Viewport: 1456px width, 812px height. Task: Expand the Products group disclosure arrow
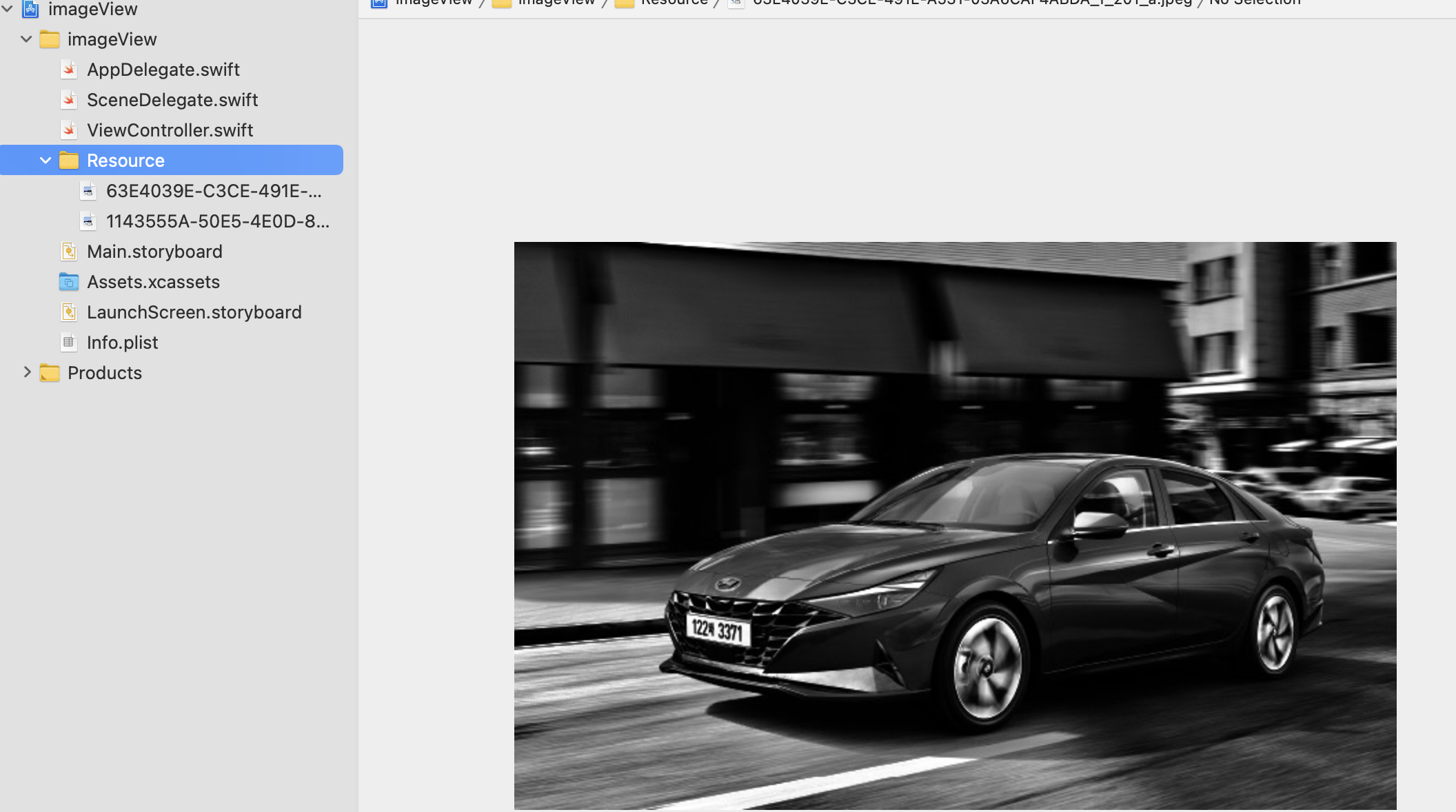27,372
